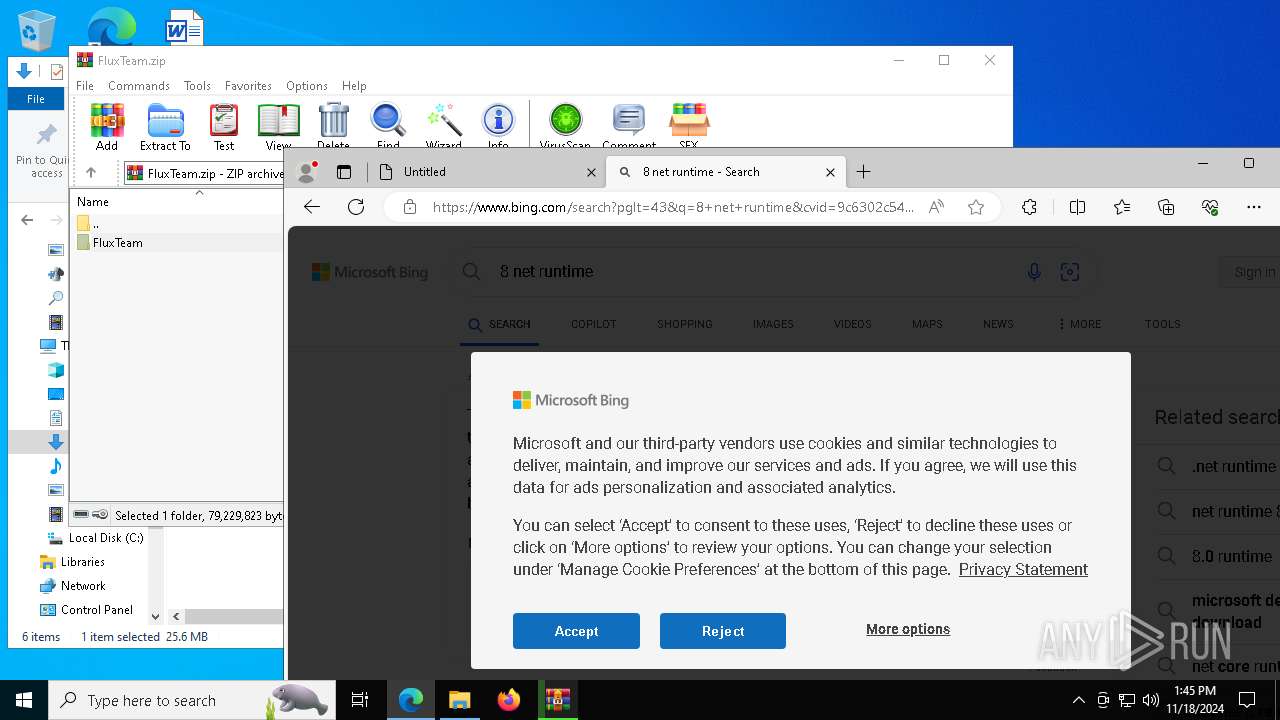1280x720 pixels.
Task: Open File tab in File Explorer window
Action: tap(36, 99)
